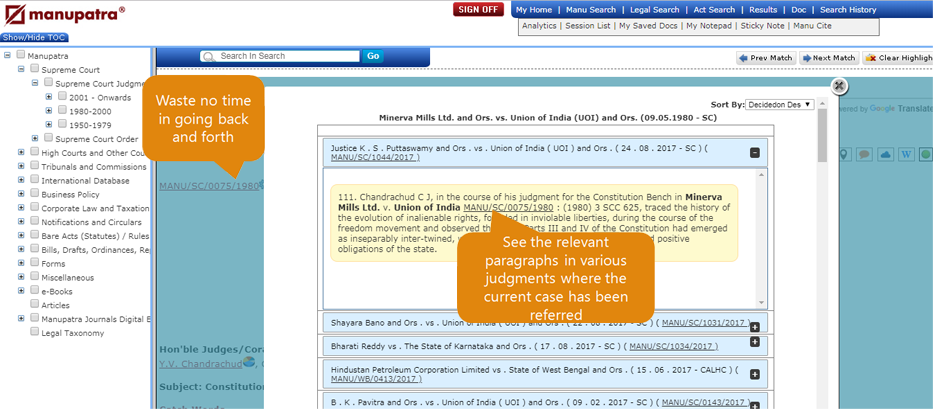Open the Manu Search menu
Image resolution: width=934 pixels, height=410 pixels.
coord(590,10)
